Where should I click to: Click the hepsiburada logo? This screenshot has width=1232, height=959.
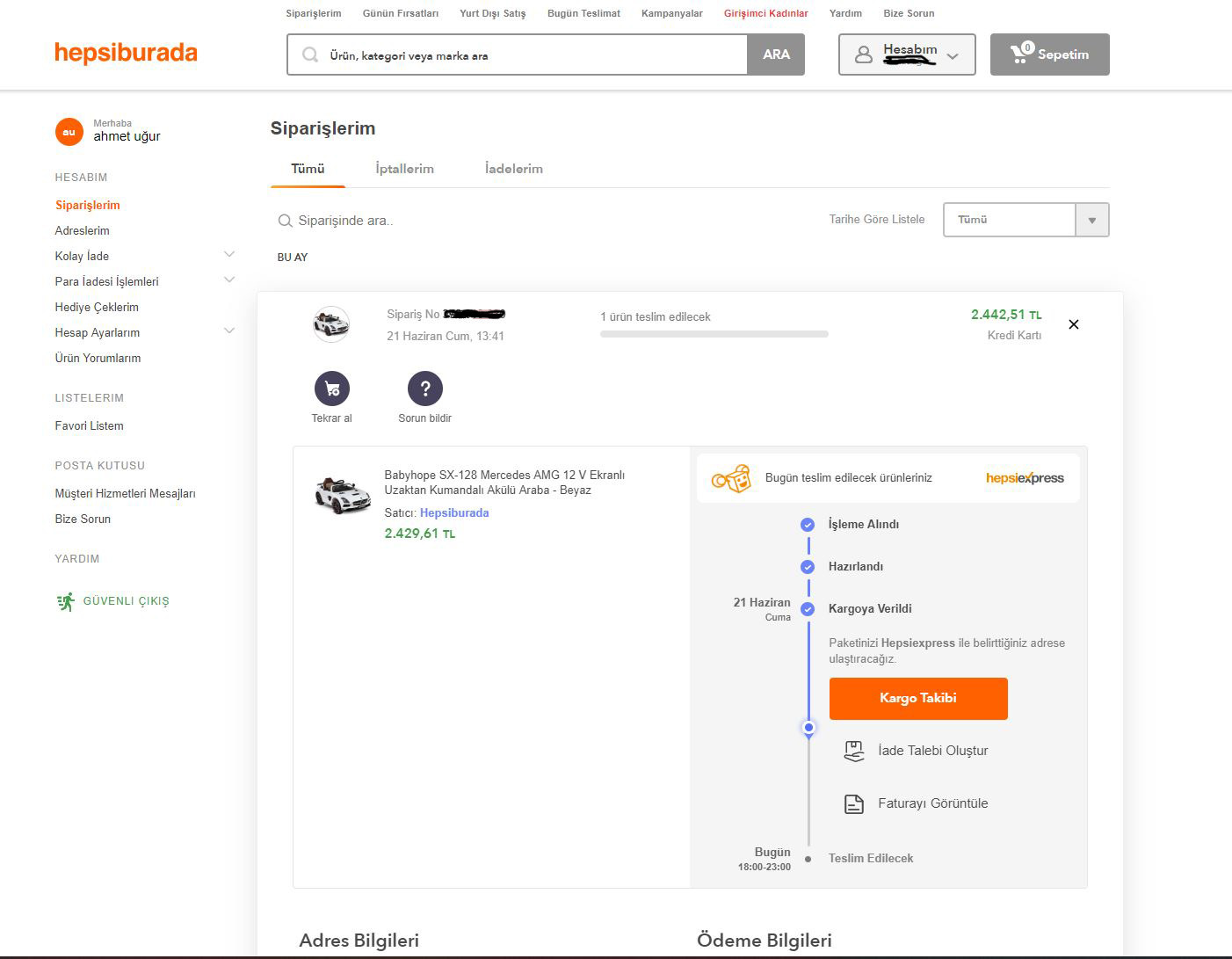(x=126, y=53)
